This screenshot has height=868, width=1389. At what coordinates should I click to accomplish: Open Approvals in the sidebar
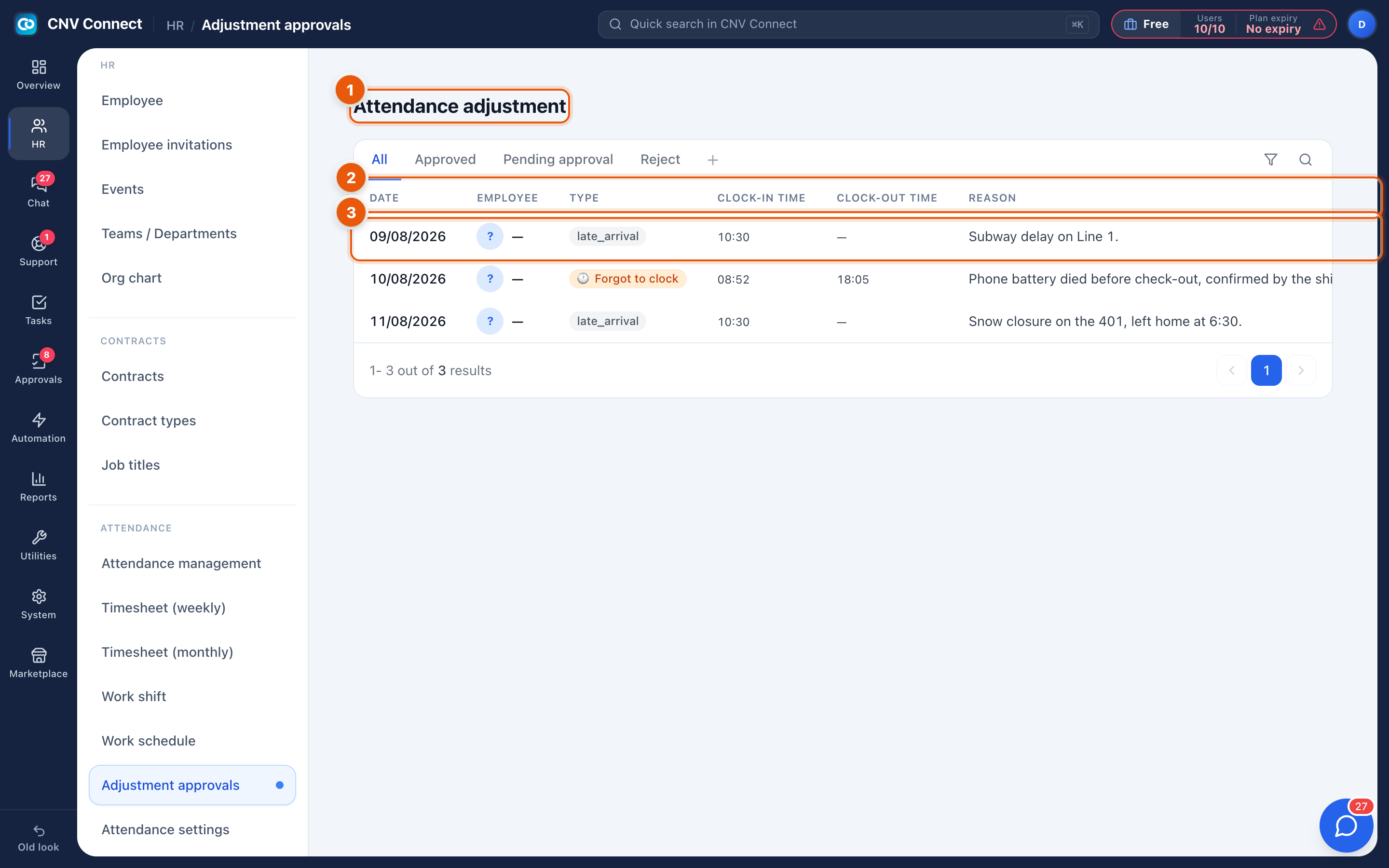tap(39, 368)
